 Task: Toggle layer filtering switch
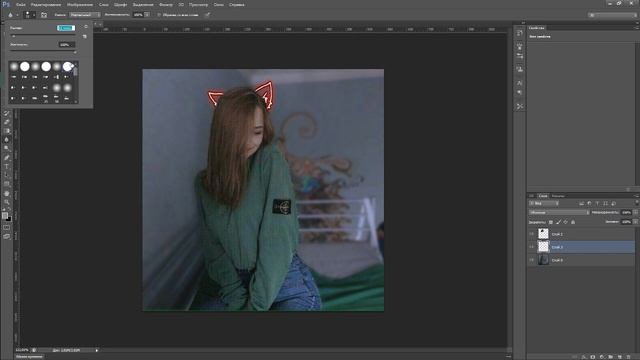[637, 203]
